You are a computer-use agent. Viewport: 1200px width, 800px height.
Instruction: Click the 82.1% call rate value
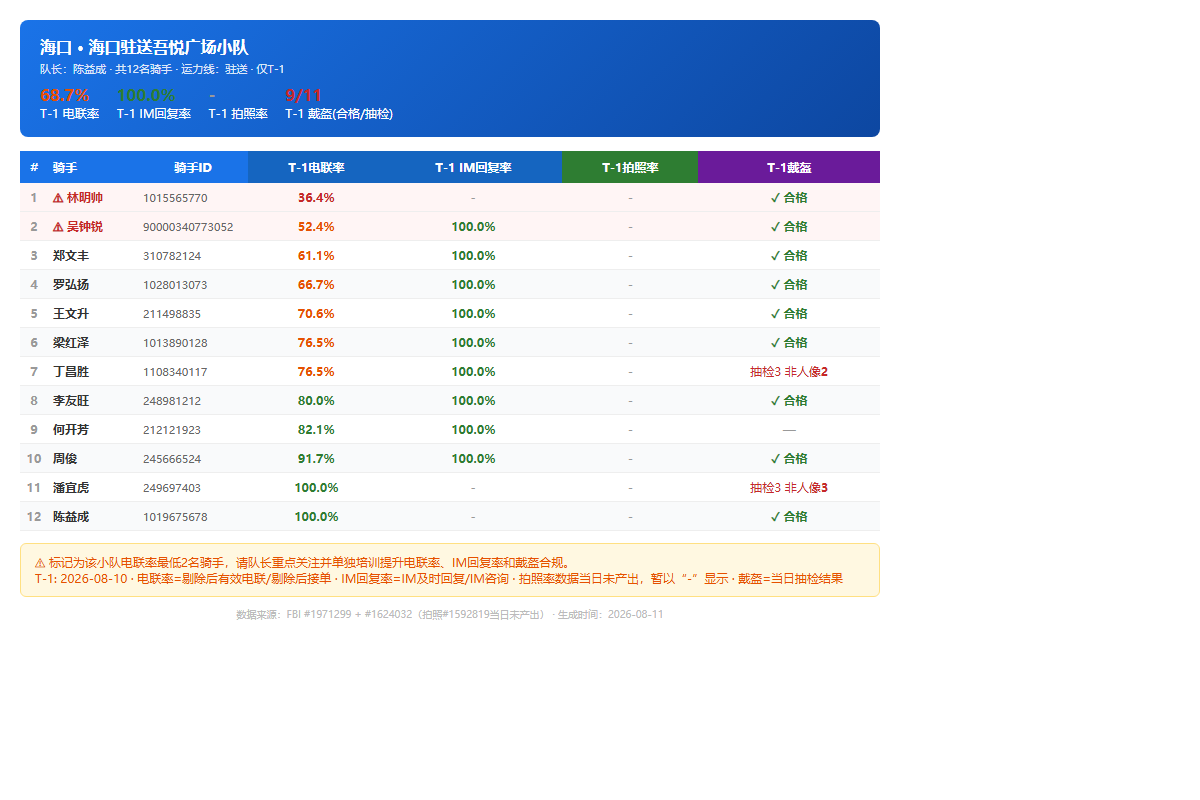click(x=316, y=430)
